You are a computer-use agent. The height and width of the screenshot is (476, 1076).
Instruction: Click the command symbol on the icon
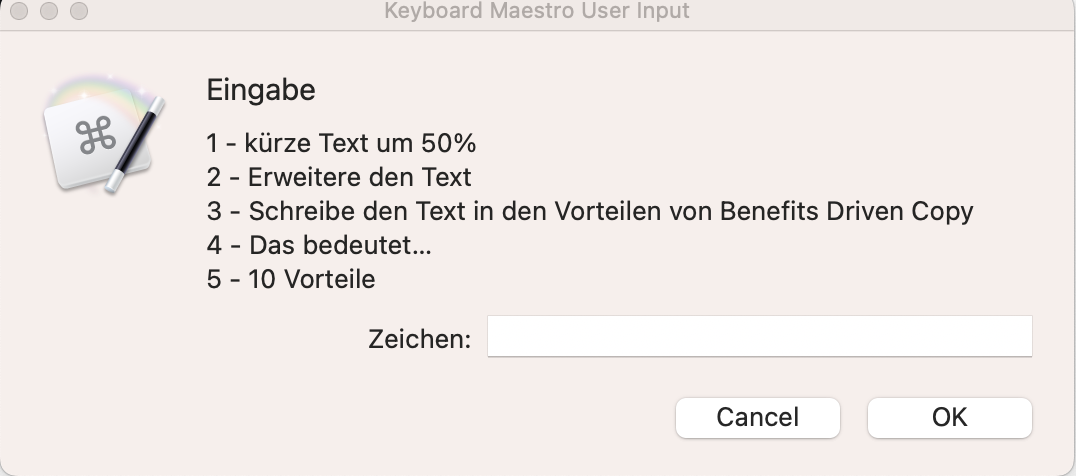click(95, 135)
